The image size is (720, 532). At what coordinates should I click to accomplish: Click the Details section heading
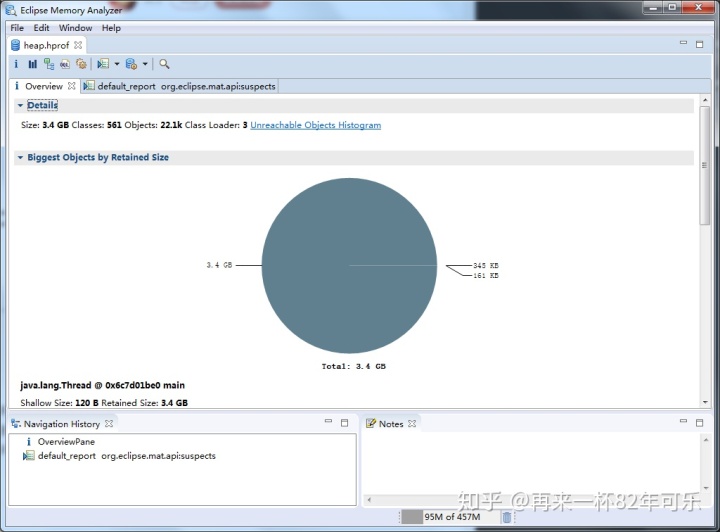coord(42,105)
